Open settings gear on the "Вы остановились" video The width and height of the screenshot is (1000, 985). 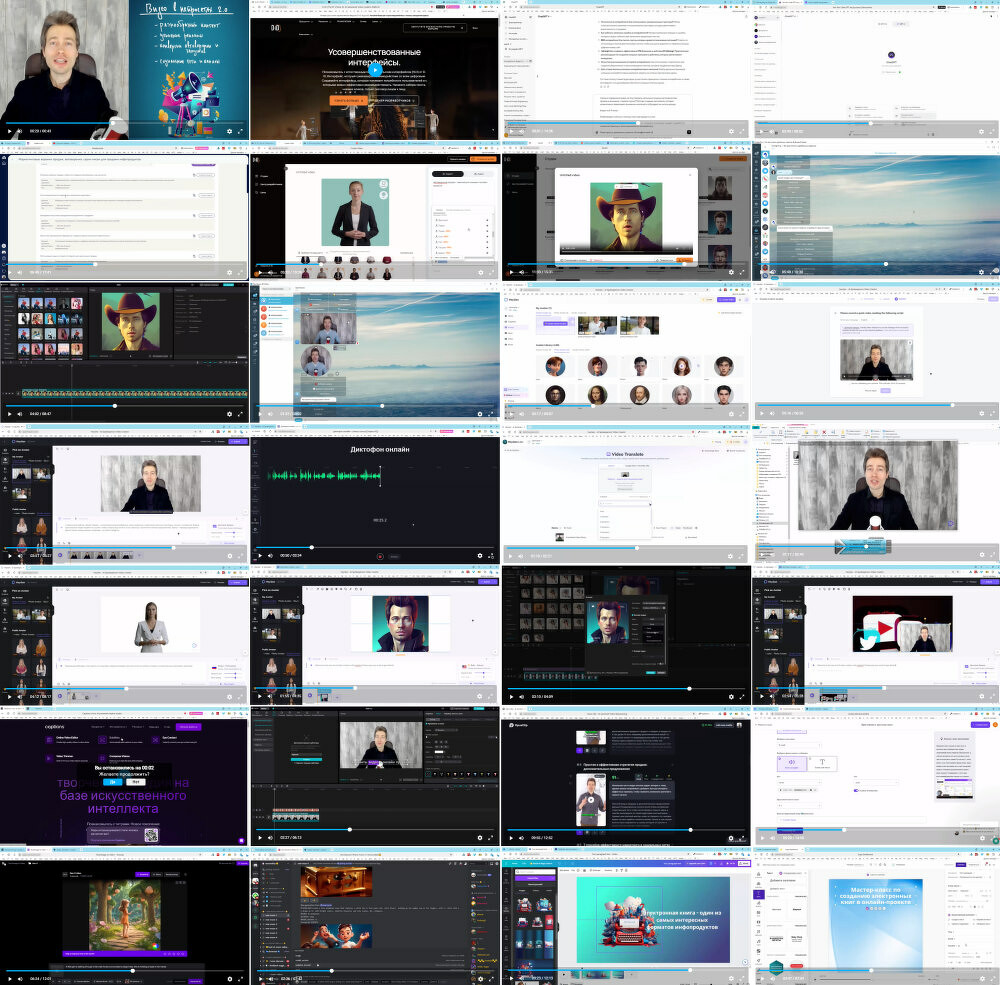(229, 837)
